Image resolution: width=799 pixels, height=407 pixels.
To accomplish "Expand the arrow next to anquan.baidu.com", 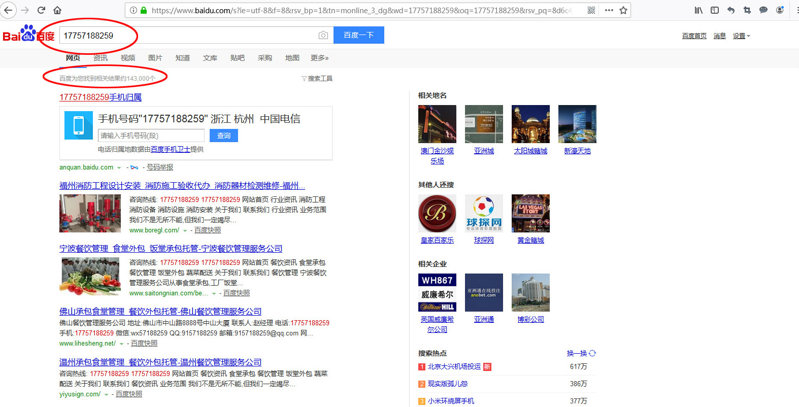I will 119,168.
